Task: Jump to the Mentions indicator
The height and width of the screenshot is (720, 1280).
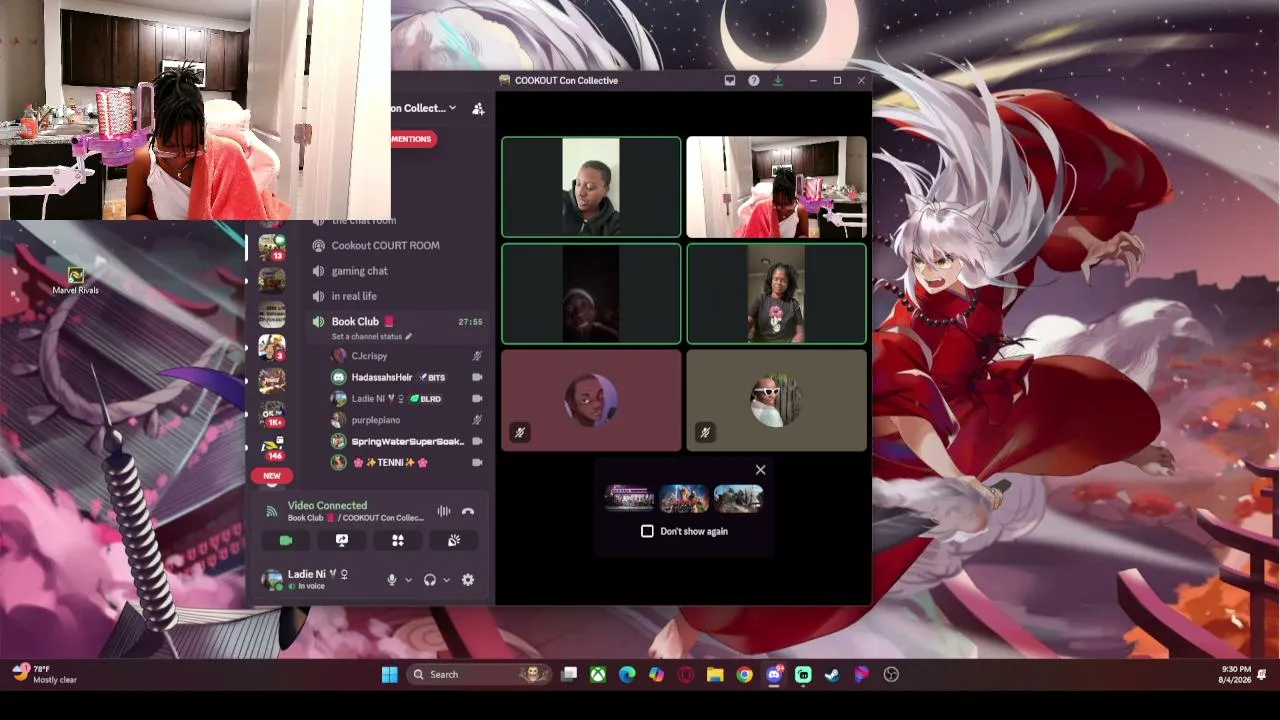Action: pyautogui.click(x=413, y=139)
